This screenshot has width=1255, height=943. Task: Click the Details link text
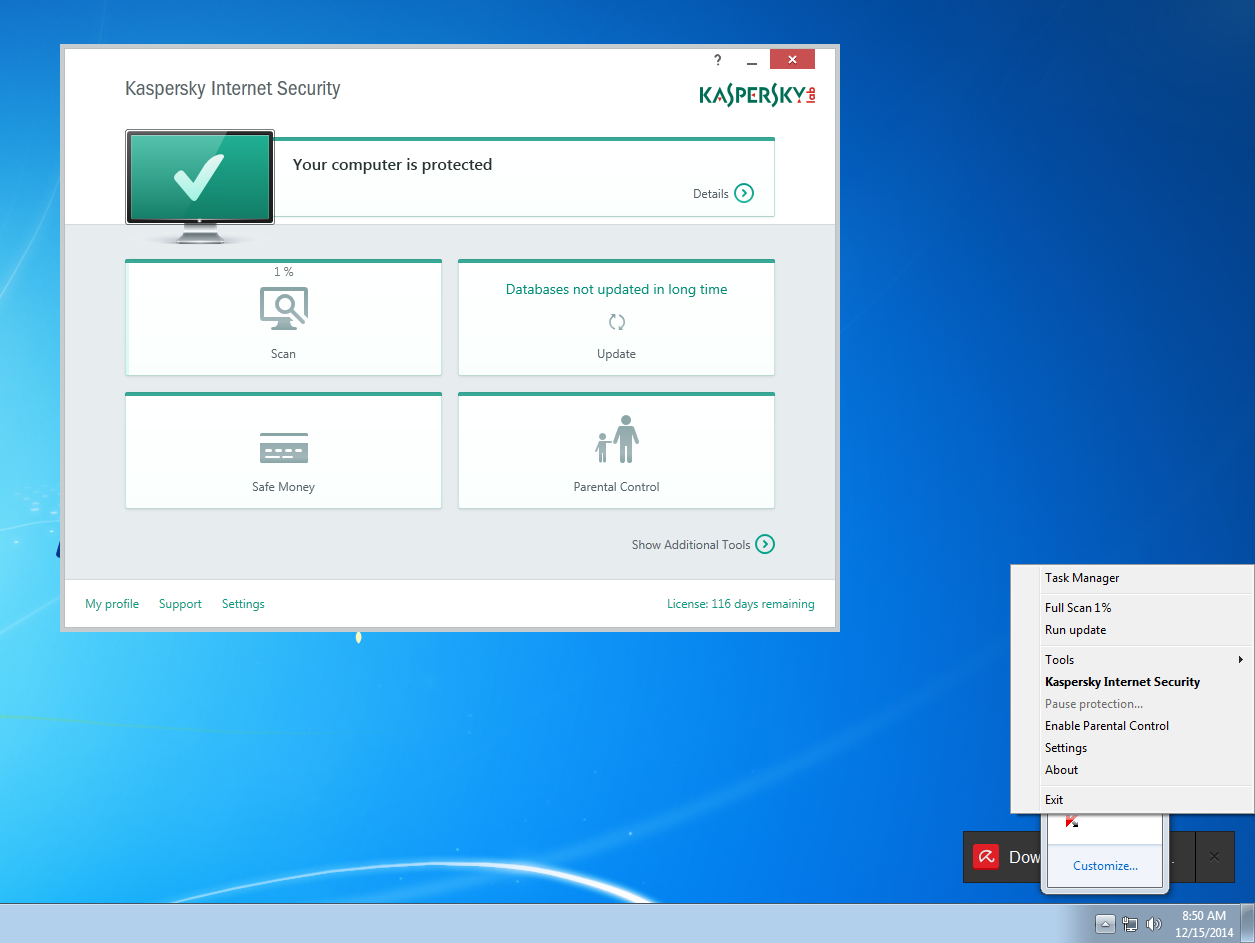(711, 194)
